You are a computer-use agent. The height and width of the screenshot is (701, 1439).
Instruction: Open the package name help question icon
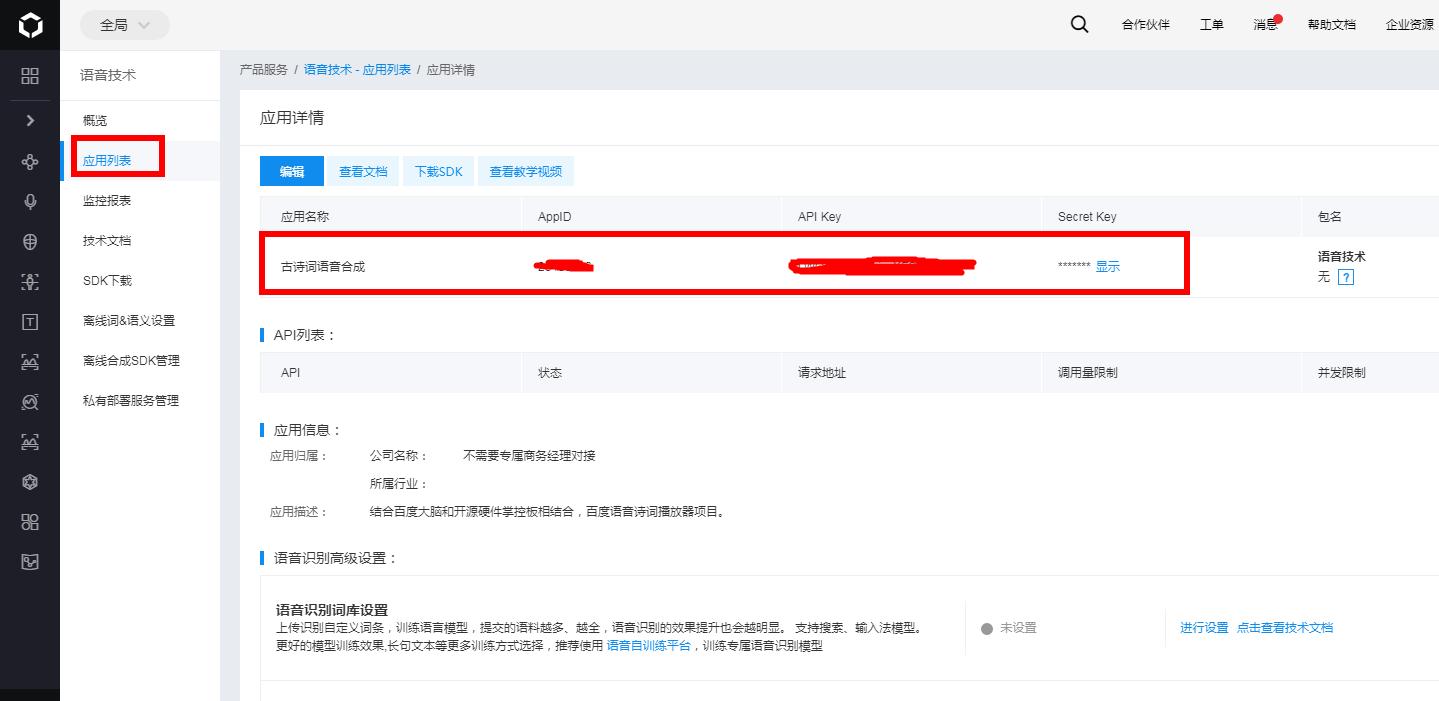coord(1345,277)
